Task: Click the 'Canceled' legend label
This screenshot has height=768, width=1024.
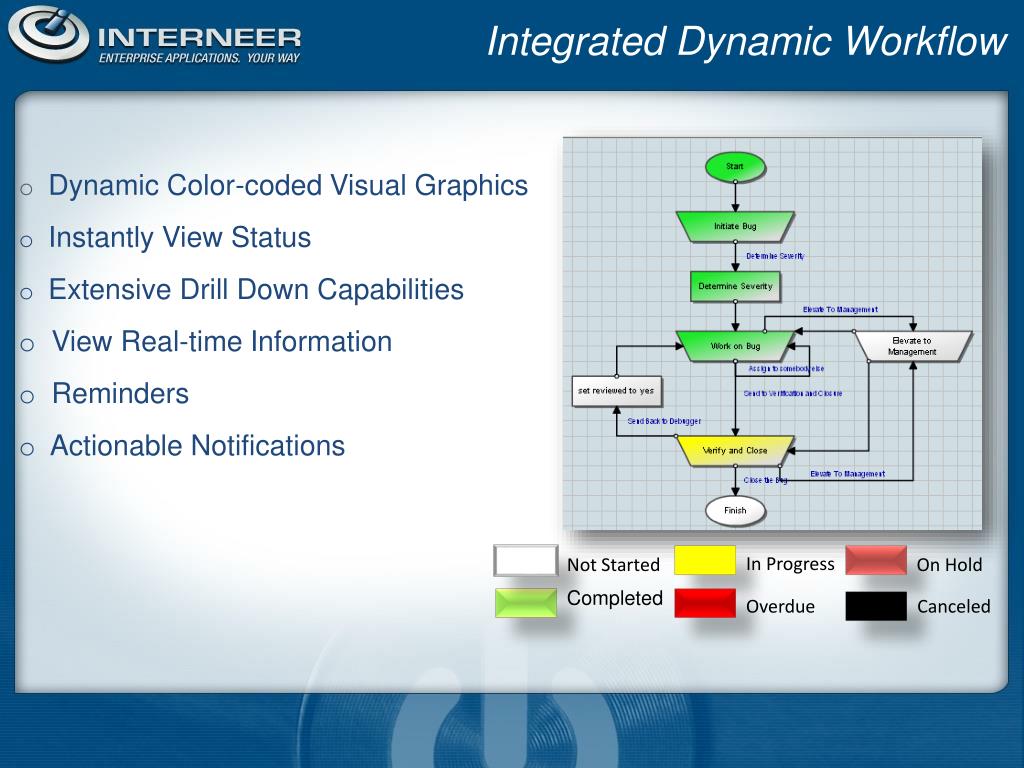Action: [x=953, y=607]
